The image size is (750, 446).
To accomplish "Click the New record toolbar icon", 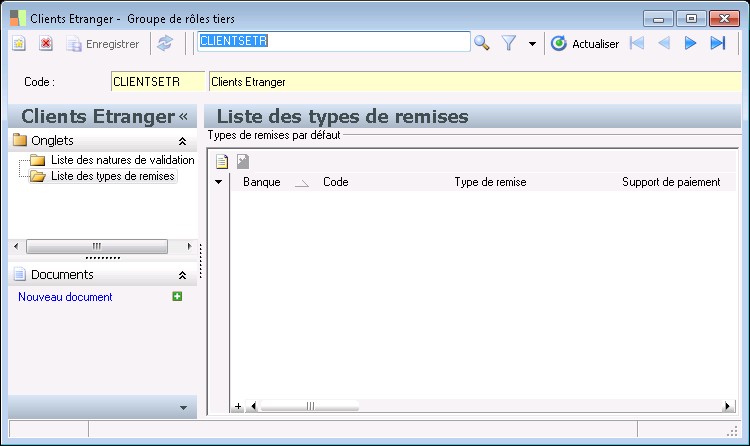I will click(19, 44).
